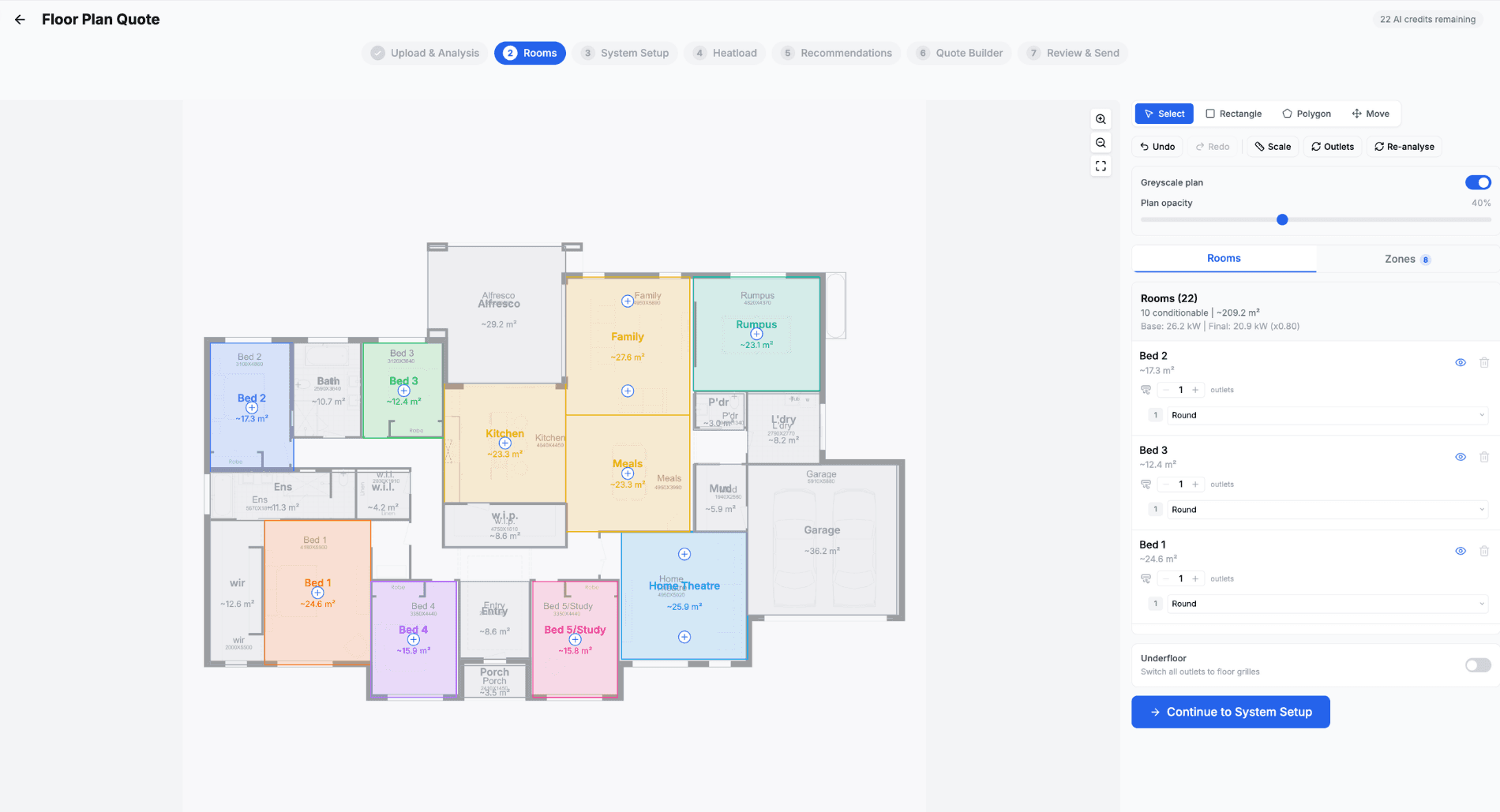This screenshot has height=812, width=1500.
Task: Zoom in on the floor plan
Action: click(1101, 119)
